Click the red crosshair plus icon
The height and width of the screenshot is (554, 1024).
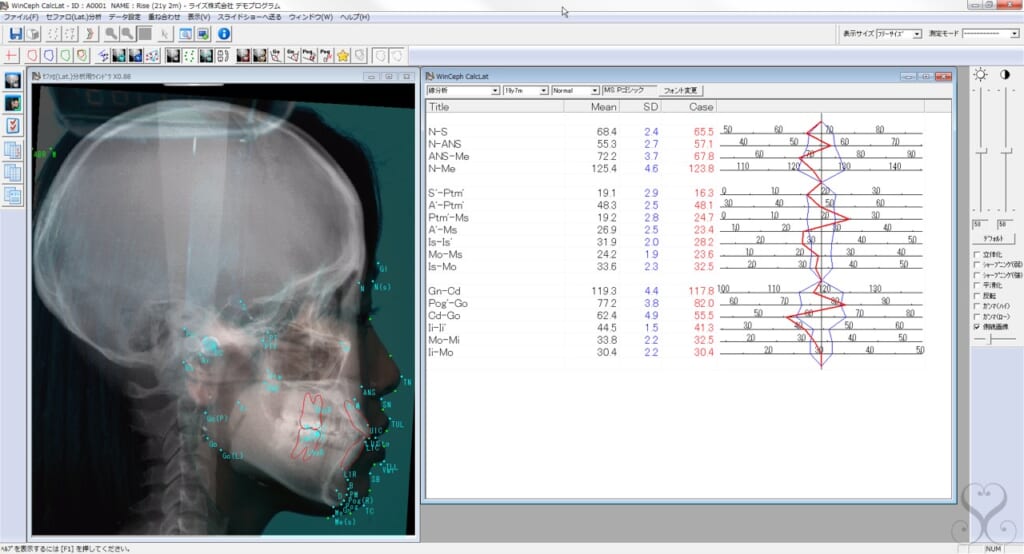click(x=11, y=56)
